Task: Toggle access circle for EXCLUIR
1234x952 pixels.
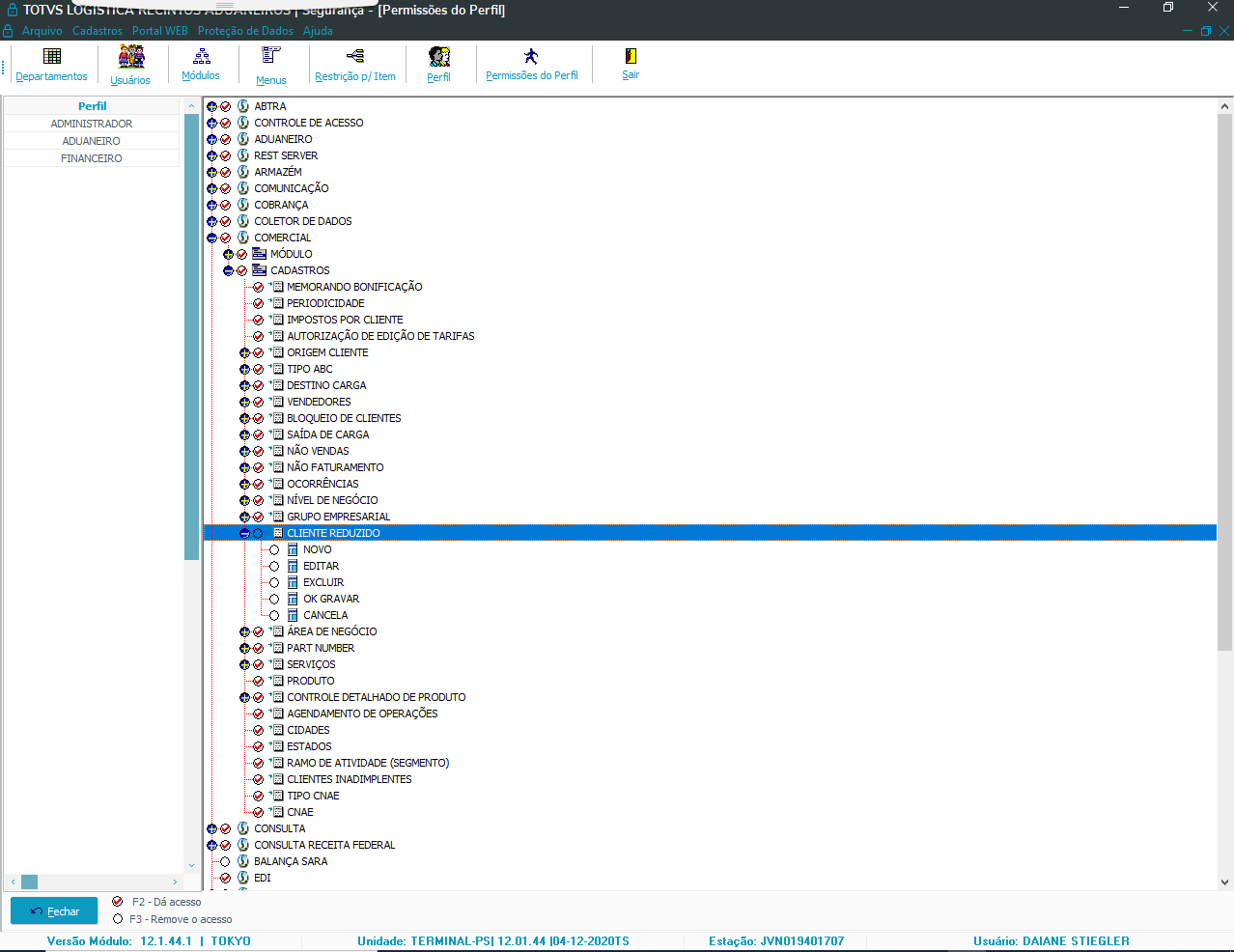Action: tap(274, 583)
